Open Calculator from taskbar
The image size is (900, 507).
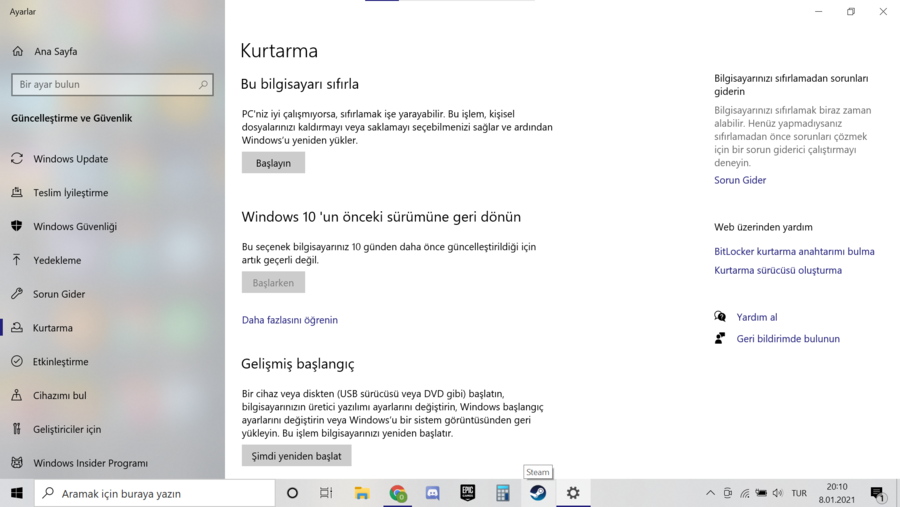(503, 493)
